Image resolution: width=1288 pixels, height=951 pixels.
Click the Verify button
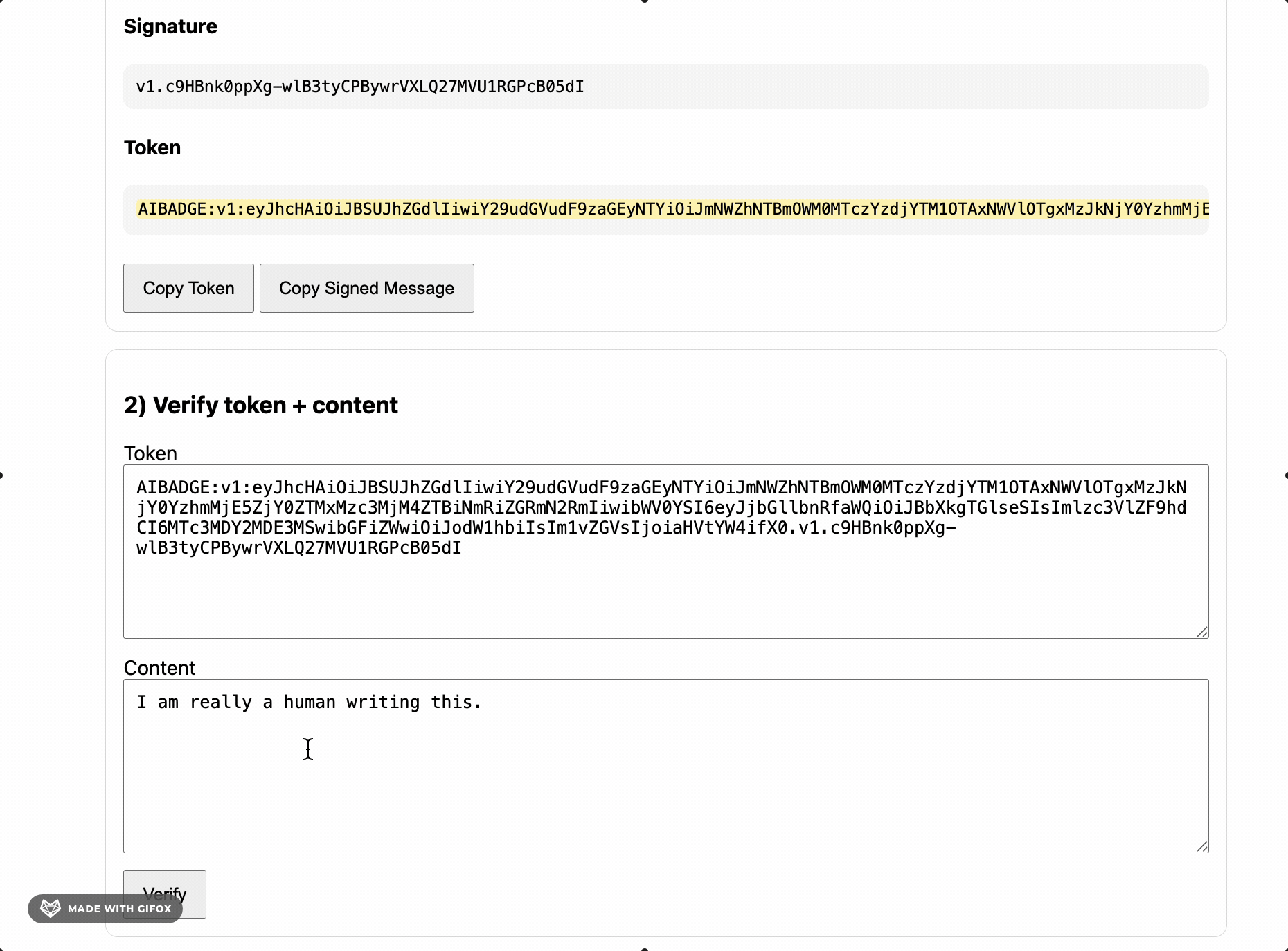pyautogui.click(x=165, y=894)
